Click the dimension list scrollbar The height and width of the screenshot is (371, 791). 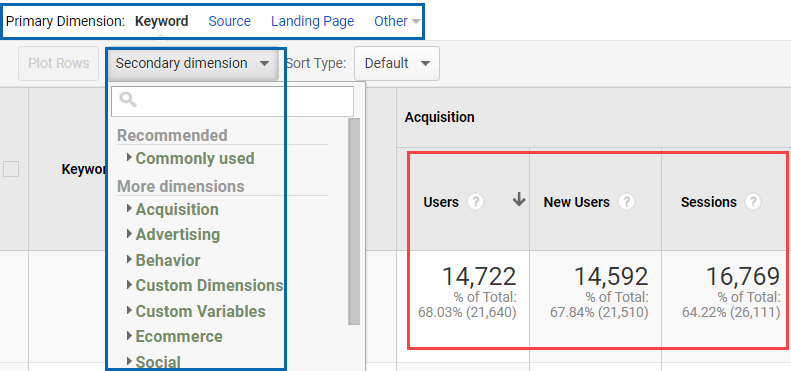tap(354, 221)
